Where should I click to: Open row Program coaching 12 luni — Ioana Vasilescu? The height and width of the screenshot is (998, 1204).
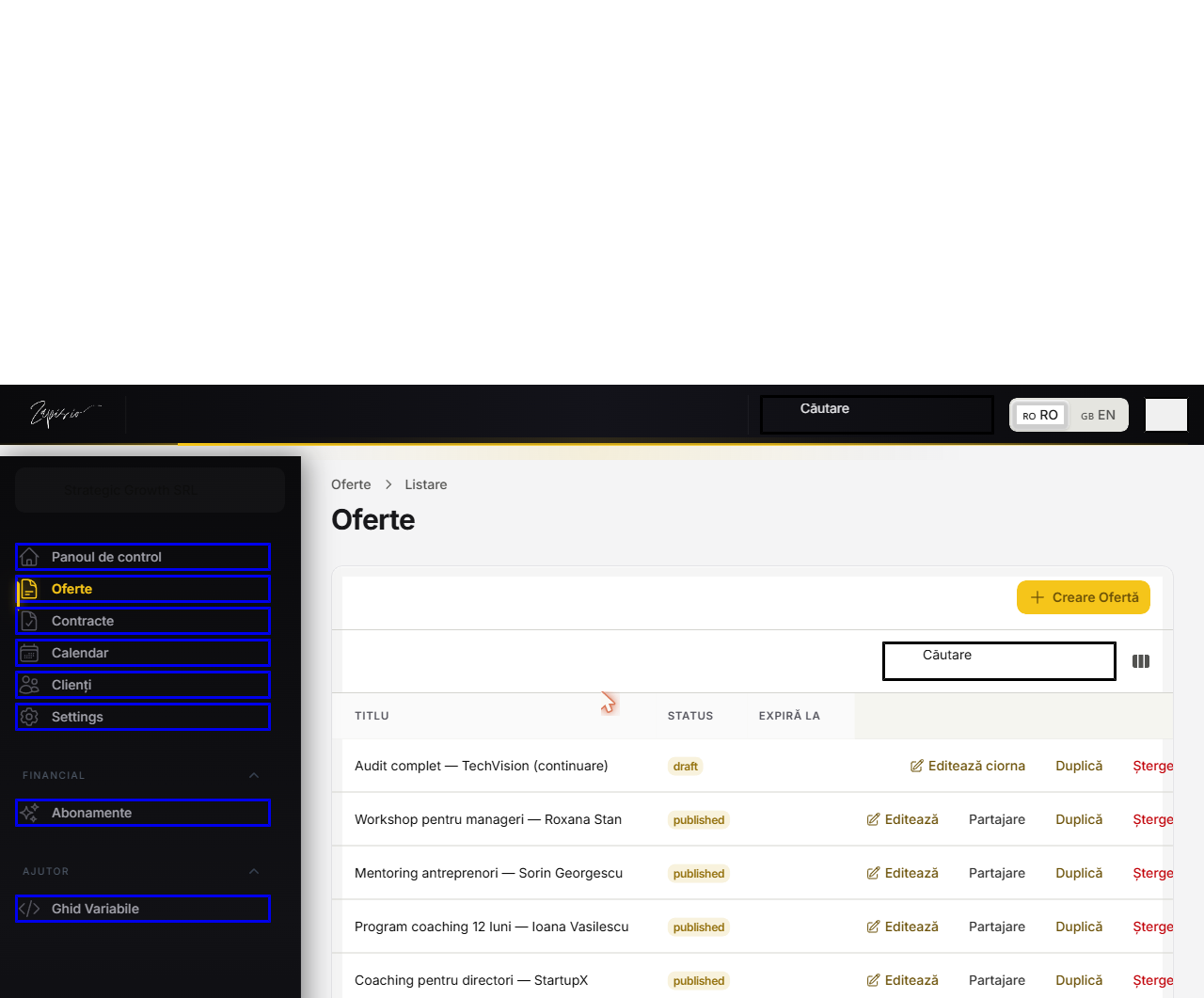click(x=491, y=927)
